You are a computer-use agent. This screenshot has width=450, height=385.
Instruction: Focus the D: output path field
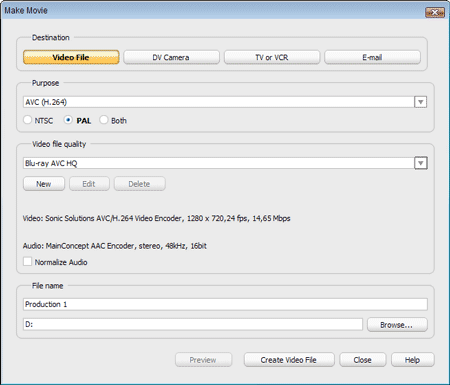point(193,324)
